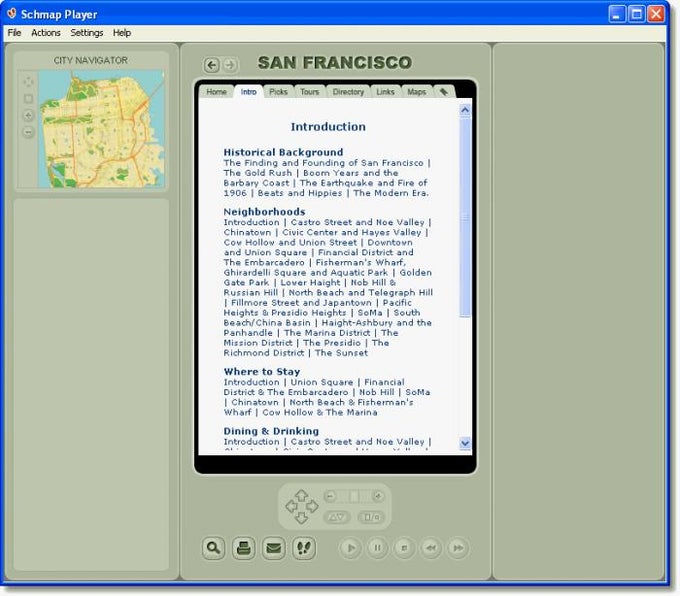
Task: Click City Navigator pan arrows icon
Action: [28, 82]
